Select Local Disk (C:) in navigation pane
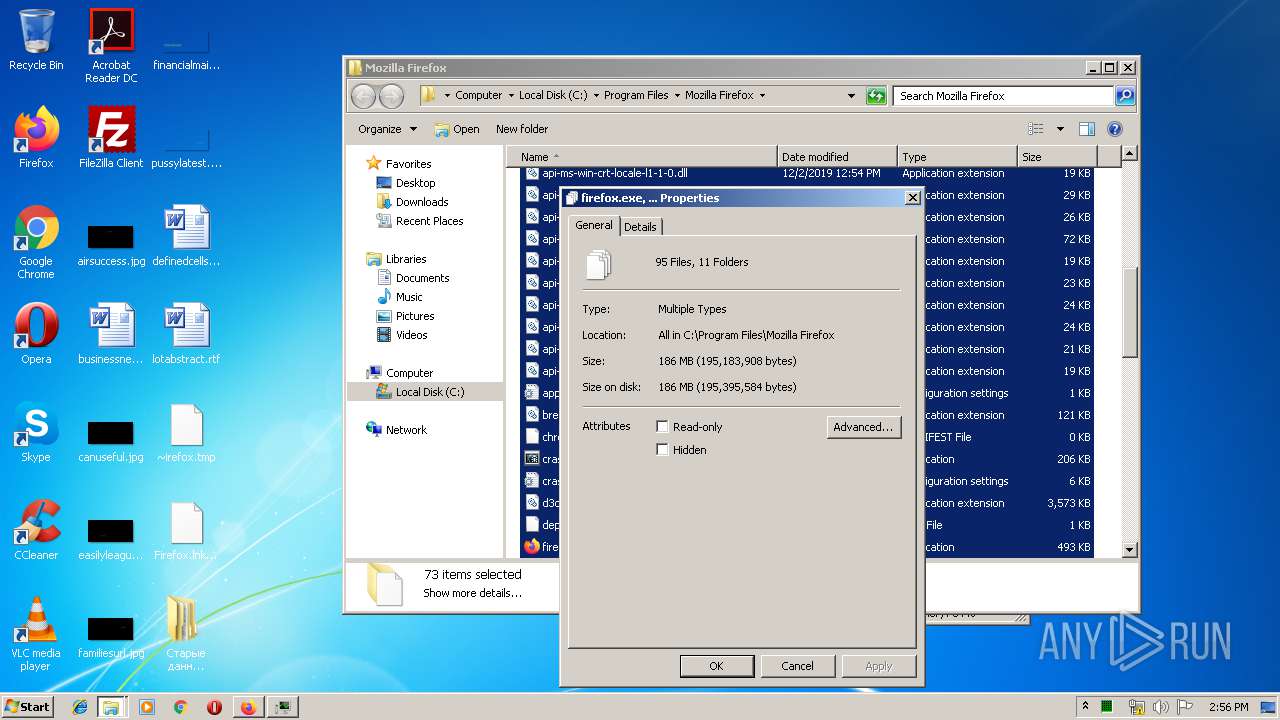The height and width of the screenshot is (720, 1280). (429, 392)
